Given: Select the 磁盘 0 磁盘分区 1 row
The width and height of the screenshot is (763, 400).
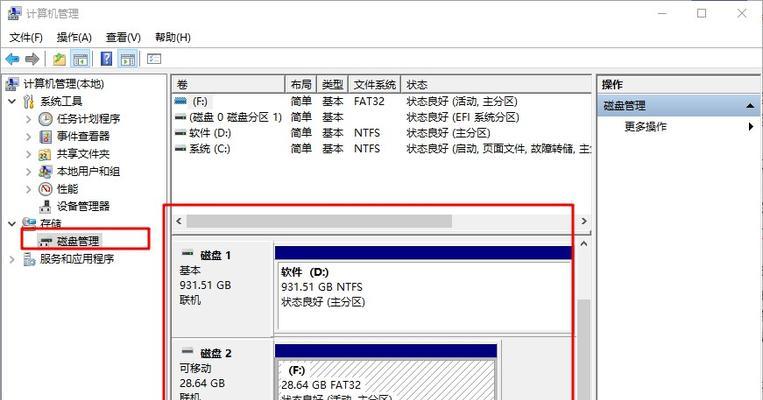Looking at the screenshot, I should tap(382, 117).
